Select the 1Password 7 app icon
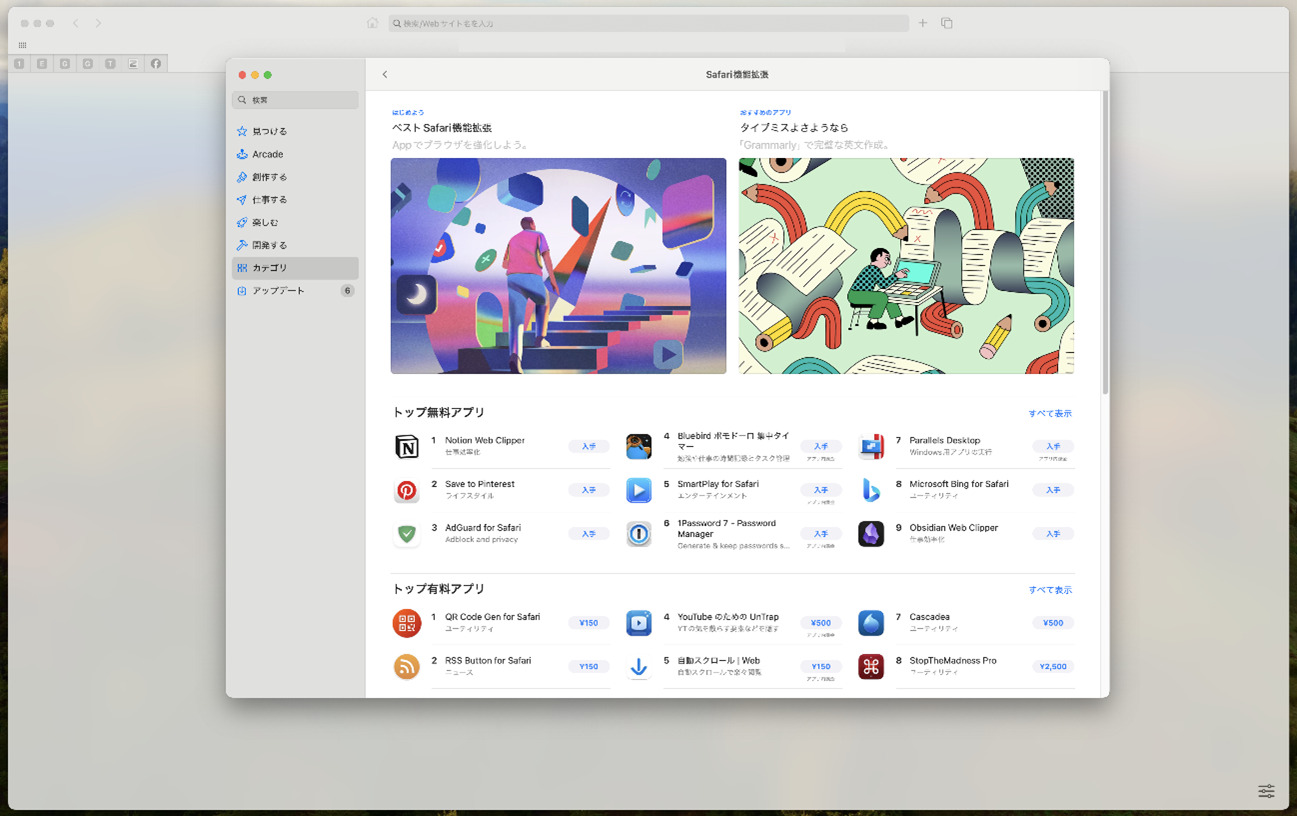The height and width of the screenshot is (816, 1297). pos(639,534)
